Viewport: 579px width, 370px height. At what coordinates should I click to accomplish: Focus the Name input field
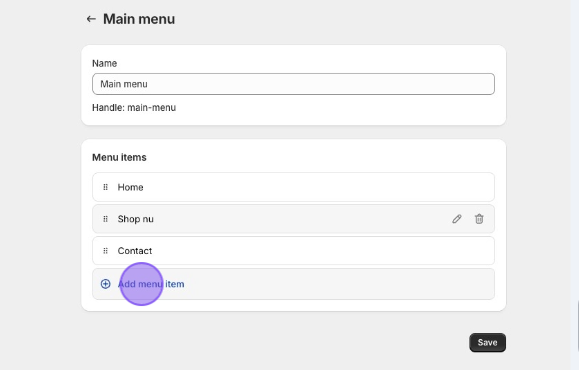(293, 84)
